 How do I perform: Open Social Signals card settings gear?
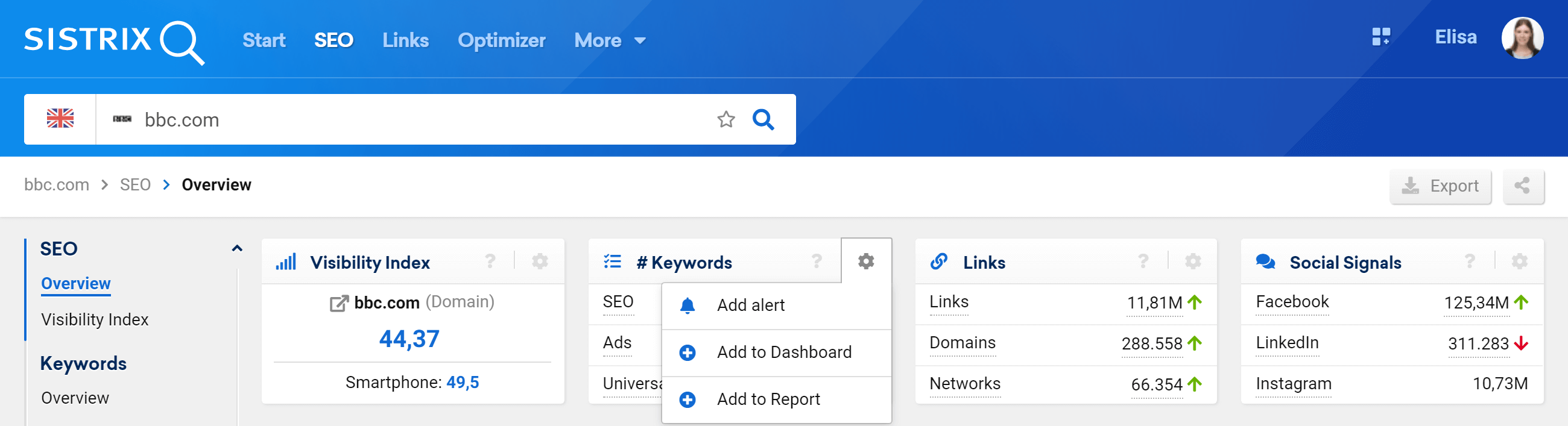coord(1519,261)
